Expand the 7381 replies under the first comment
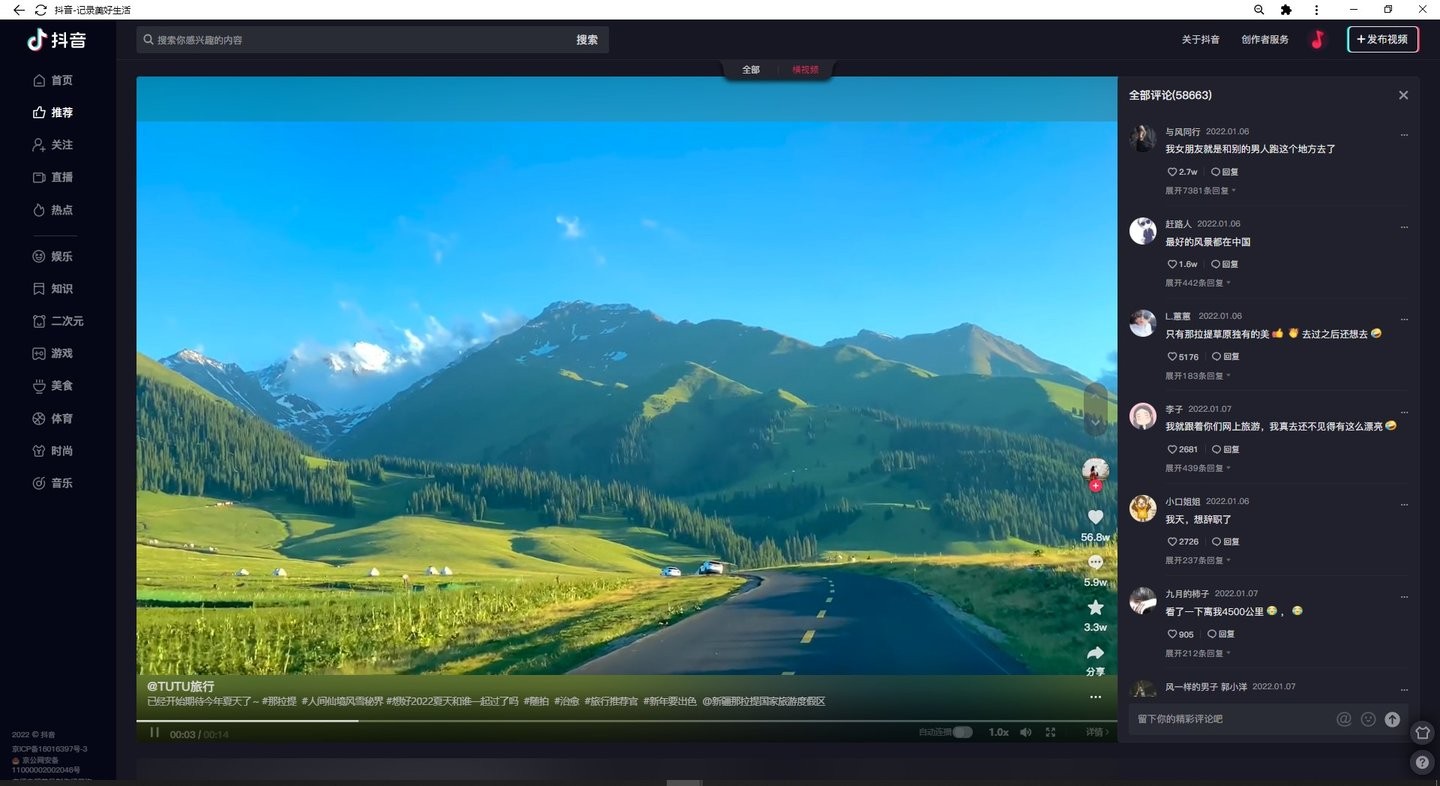 [1200, 190]
